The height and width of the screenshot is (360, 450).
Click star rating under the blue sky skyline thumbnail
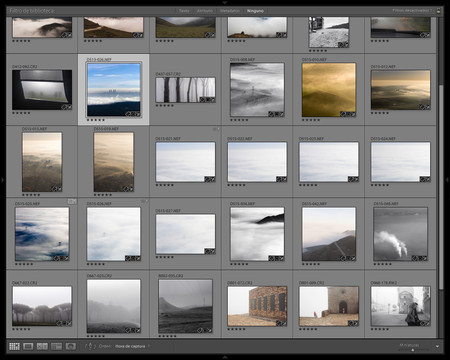96,120
